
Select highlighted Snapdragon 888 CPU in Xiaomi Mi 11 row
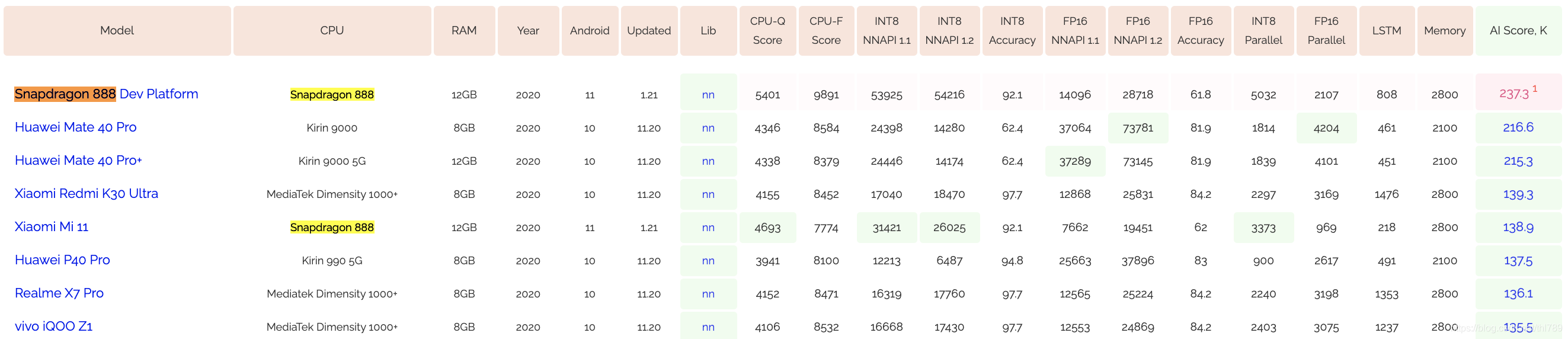tap(332, 227)
